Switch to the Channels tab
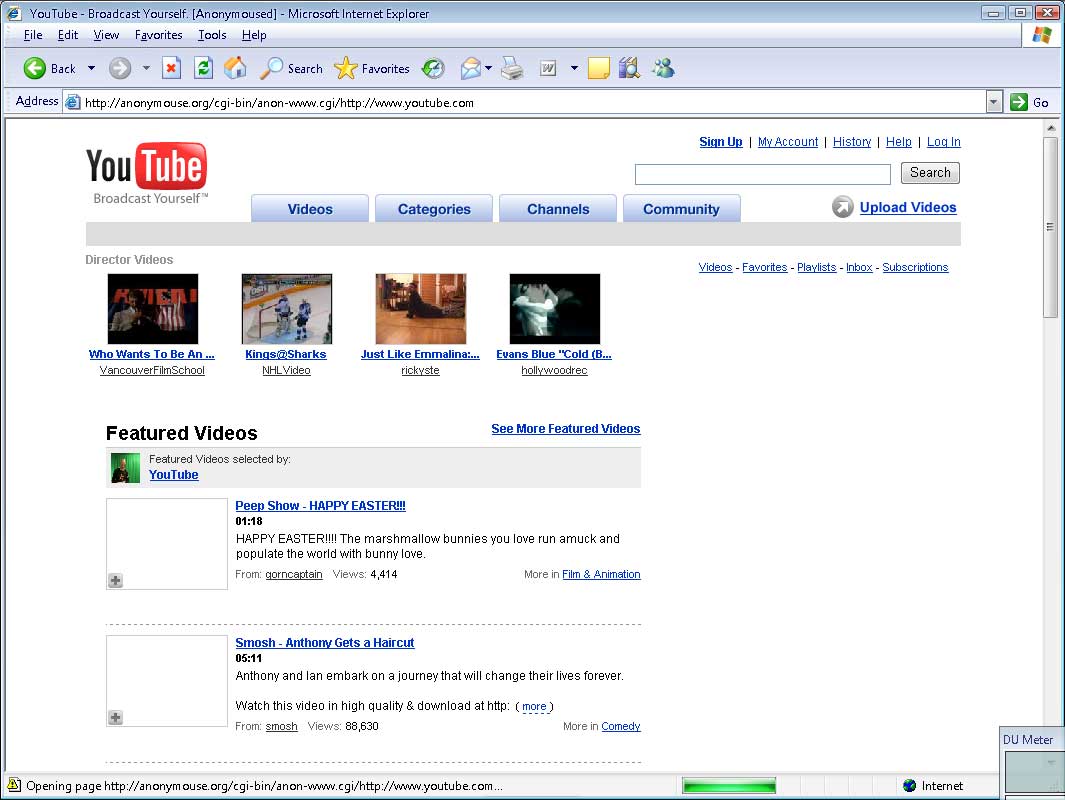Screen dimensions: 1065x800 (558, 208)
